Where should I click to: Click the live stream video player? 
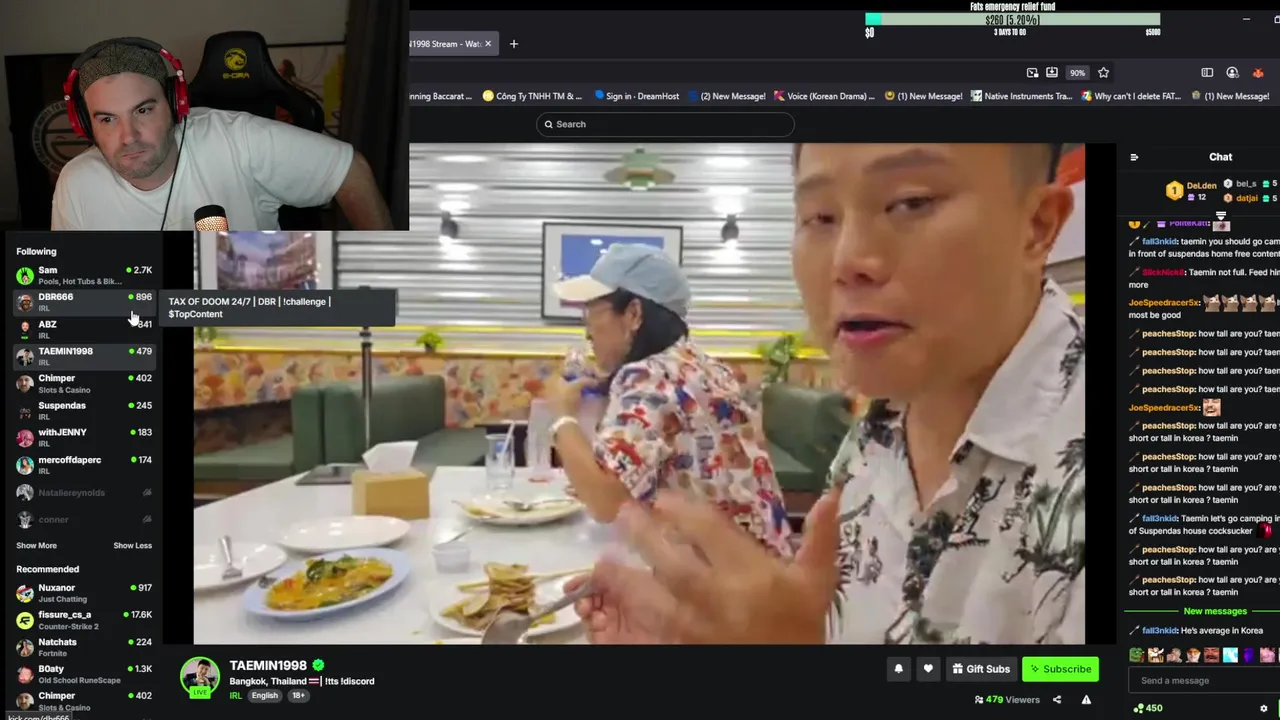(639, 394)
